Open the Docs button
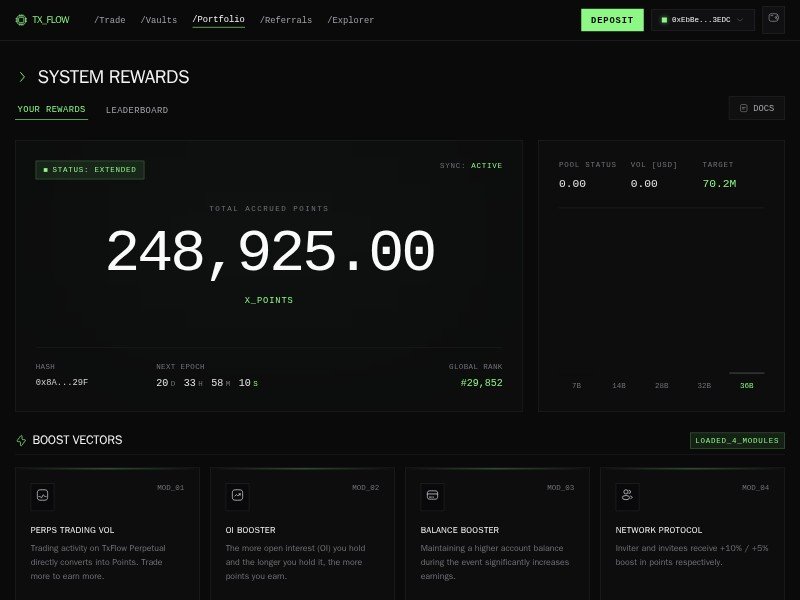The width and height of the screenshot is (800, 600). (x=756, y=108)
